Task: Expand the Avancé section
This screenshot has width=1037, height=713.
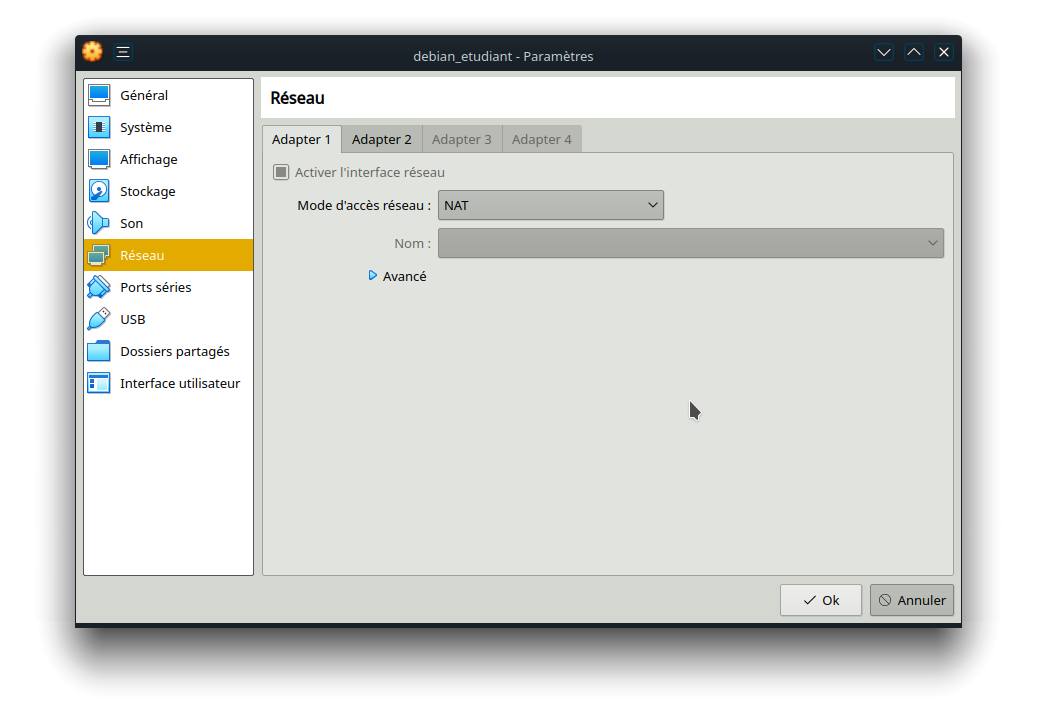Action: pos(373,276)
